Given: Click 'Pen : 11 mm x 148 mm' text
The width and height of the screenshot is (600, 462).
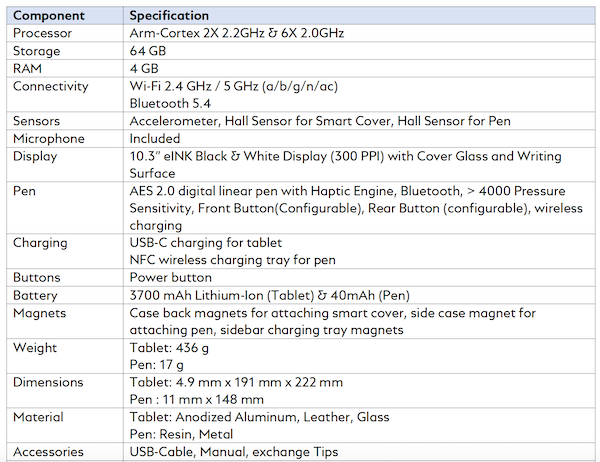Looking at the screenshot, I should click(197, 399).
